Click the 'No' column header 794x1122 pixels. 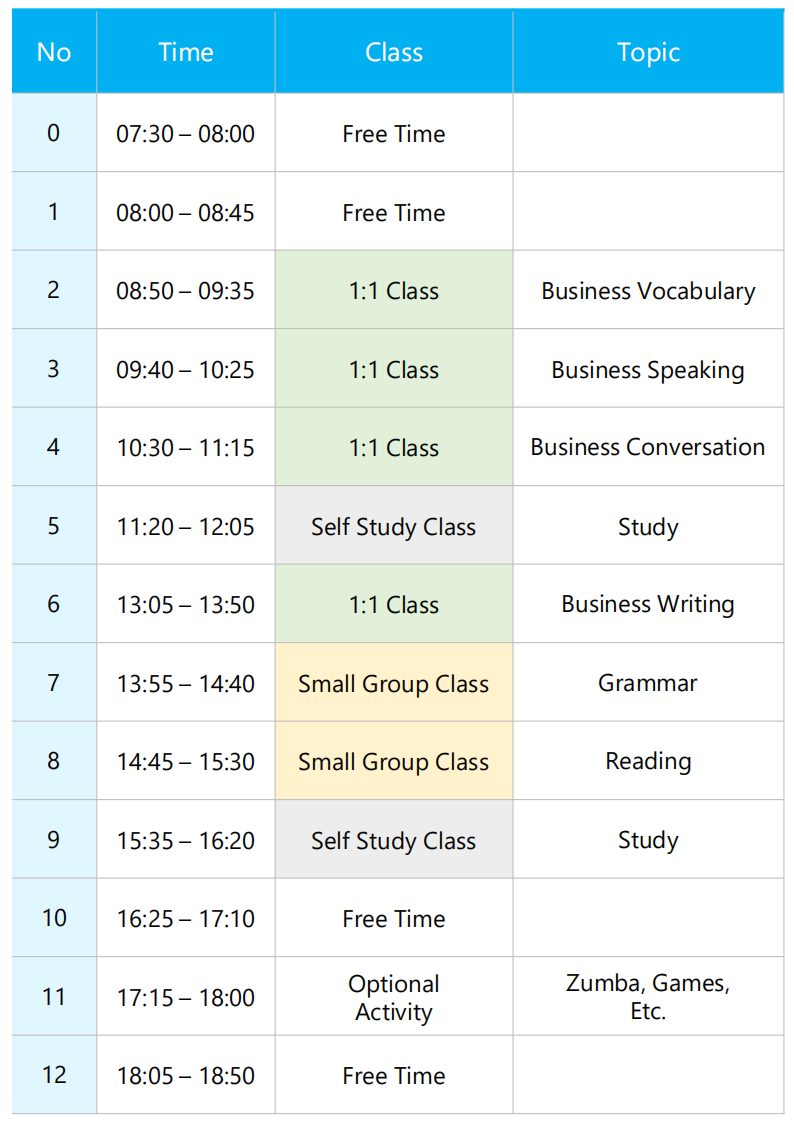click(54, 52)
